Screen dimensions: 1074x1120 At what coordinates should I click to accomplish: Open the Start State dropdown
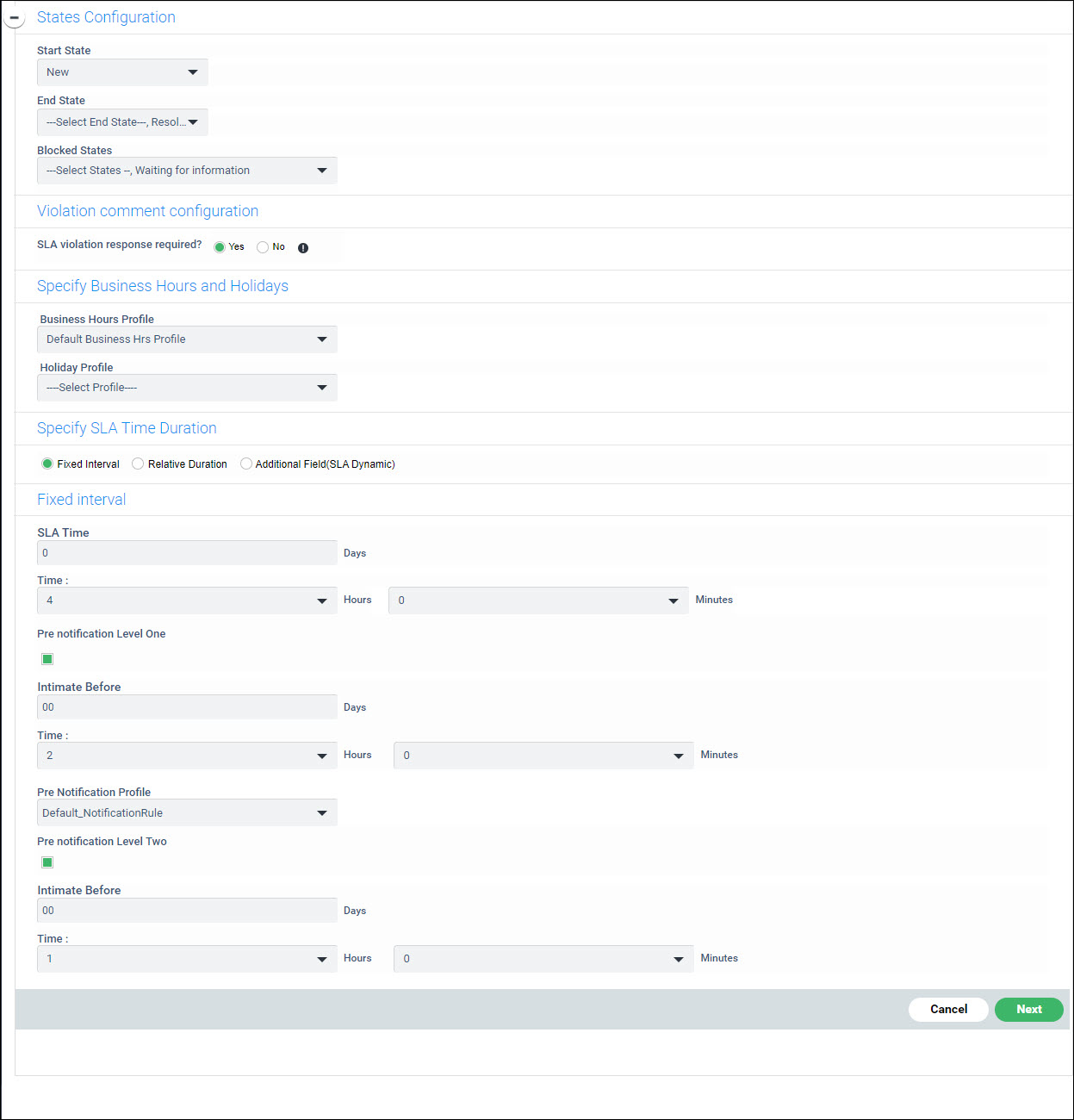pos(122,72)
